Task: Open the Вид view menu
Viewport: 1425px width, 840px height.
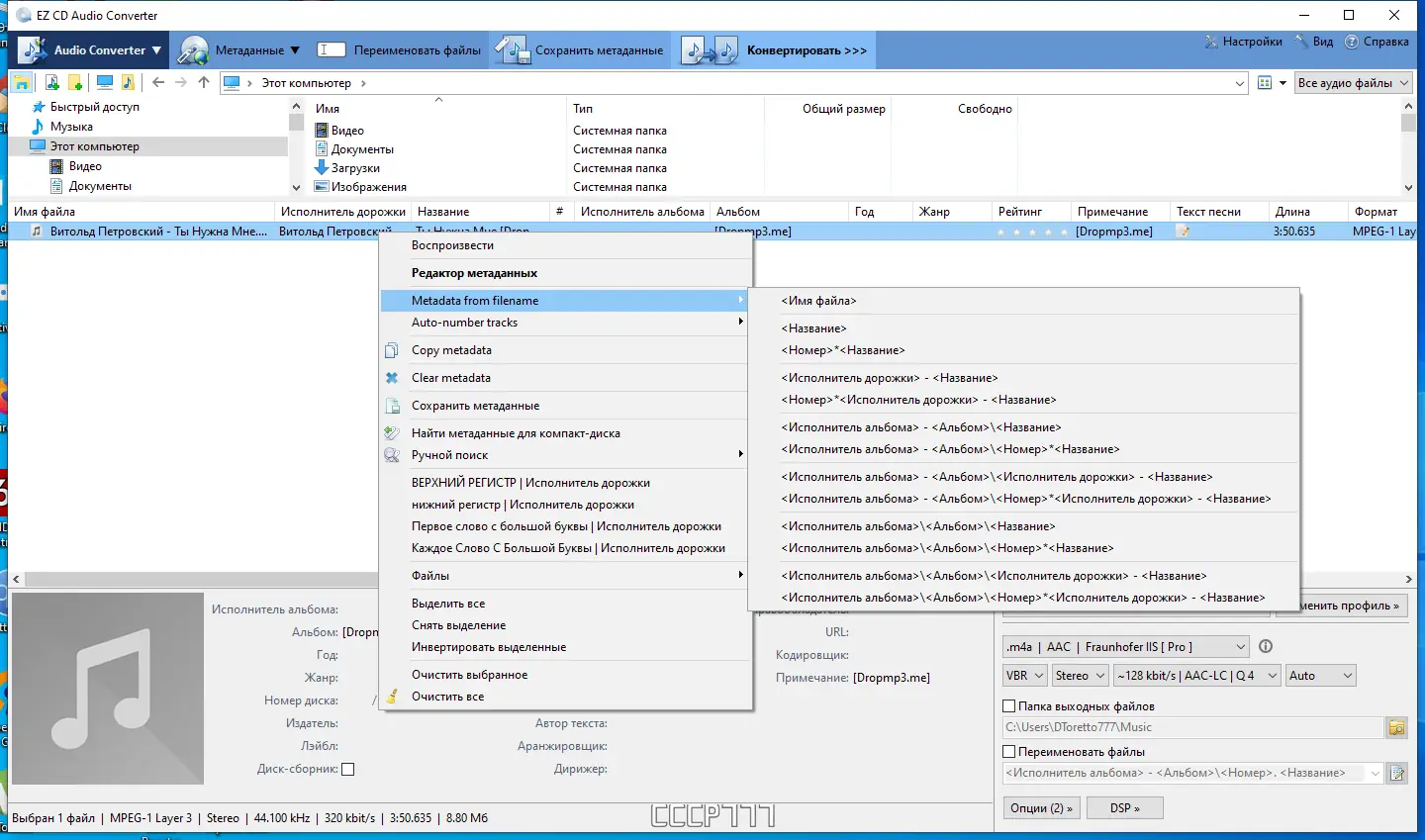Action: [x=1314, y=42]
